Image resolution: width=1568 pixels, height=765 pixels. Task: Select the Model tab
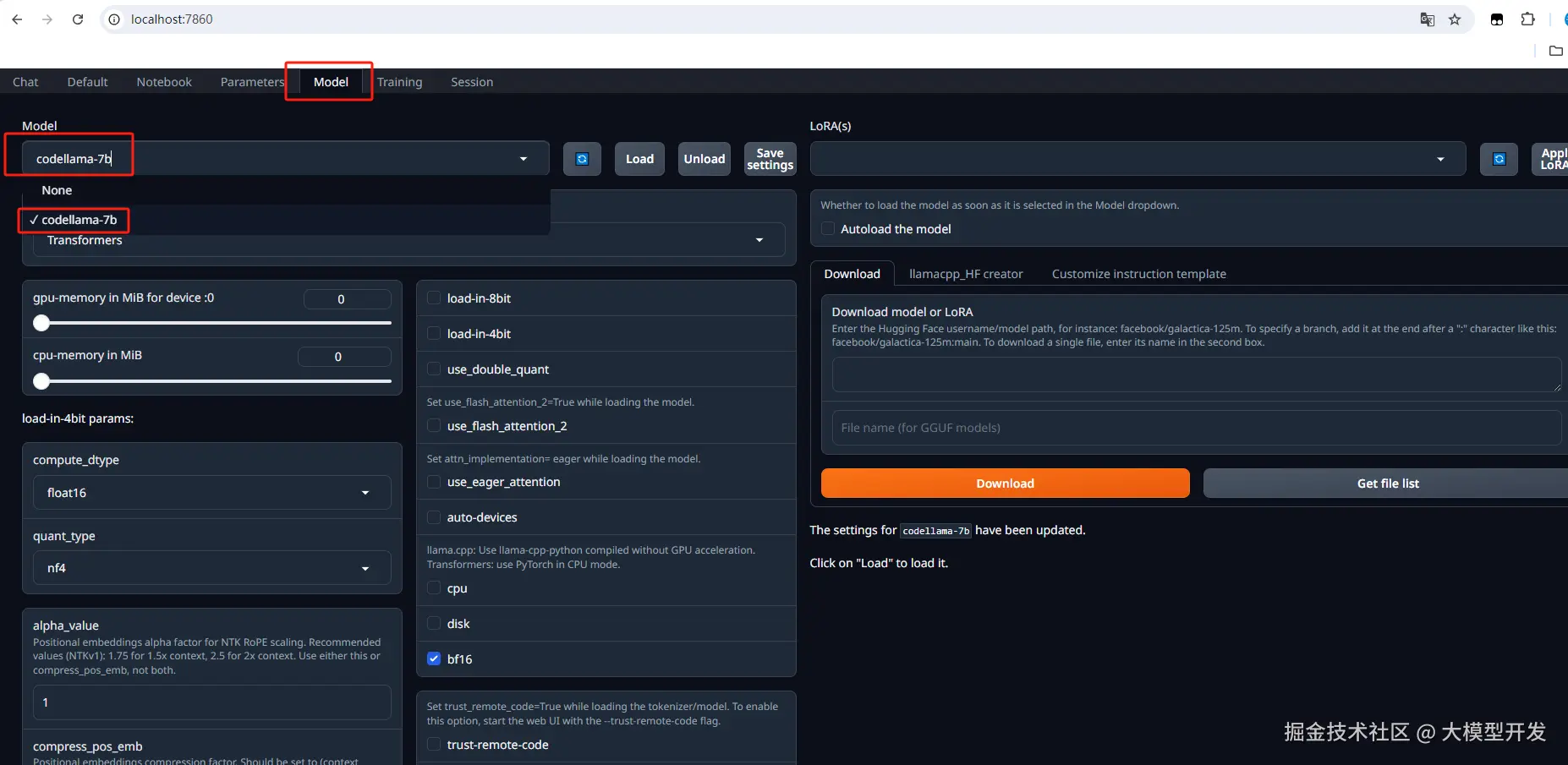pyautogui.click(x=331, y=82)
